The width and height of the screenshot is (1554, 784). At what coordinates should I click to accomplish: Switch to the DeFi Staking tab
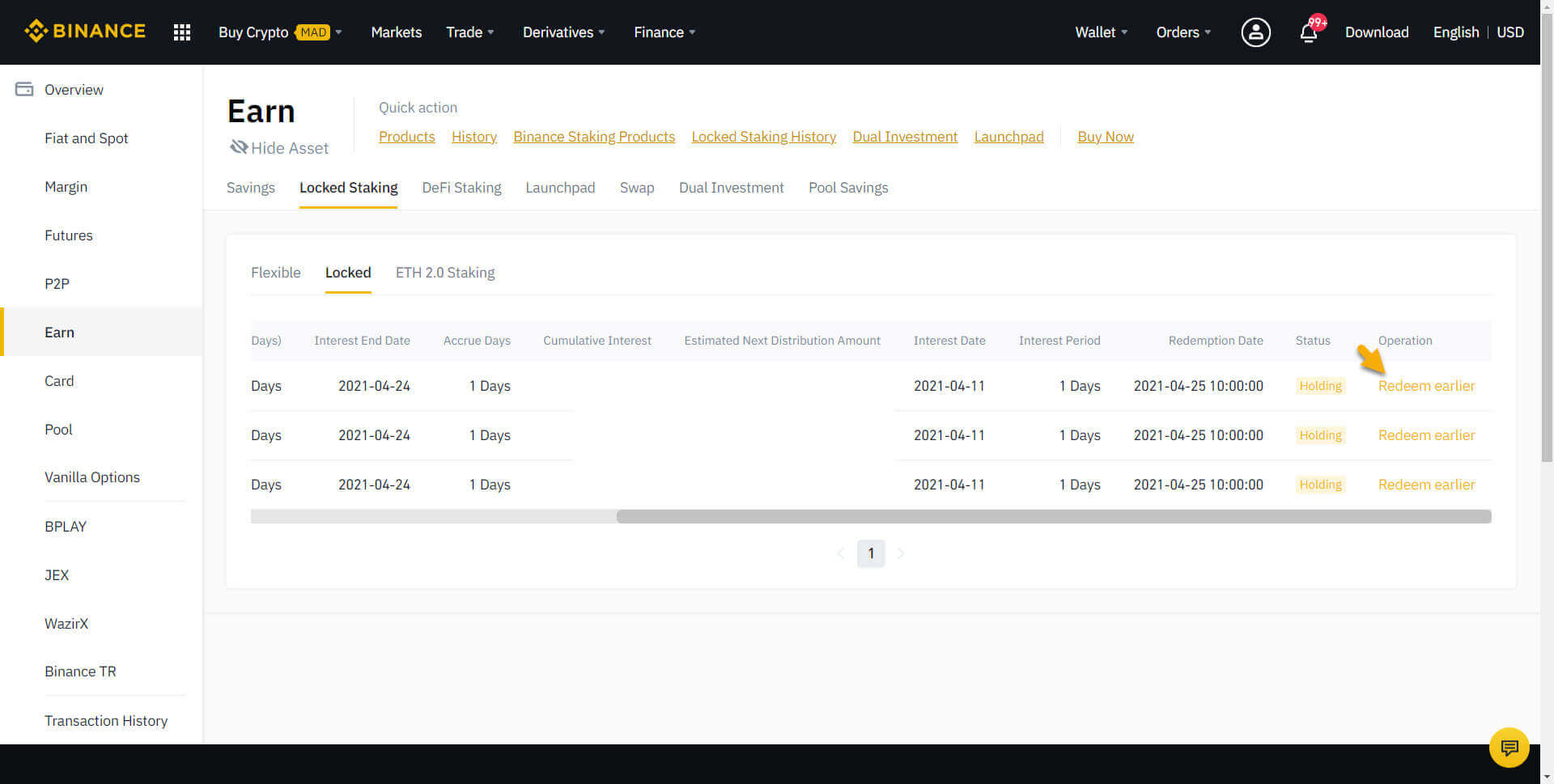tap(461, 188)
